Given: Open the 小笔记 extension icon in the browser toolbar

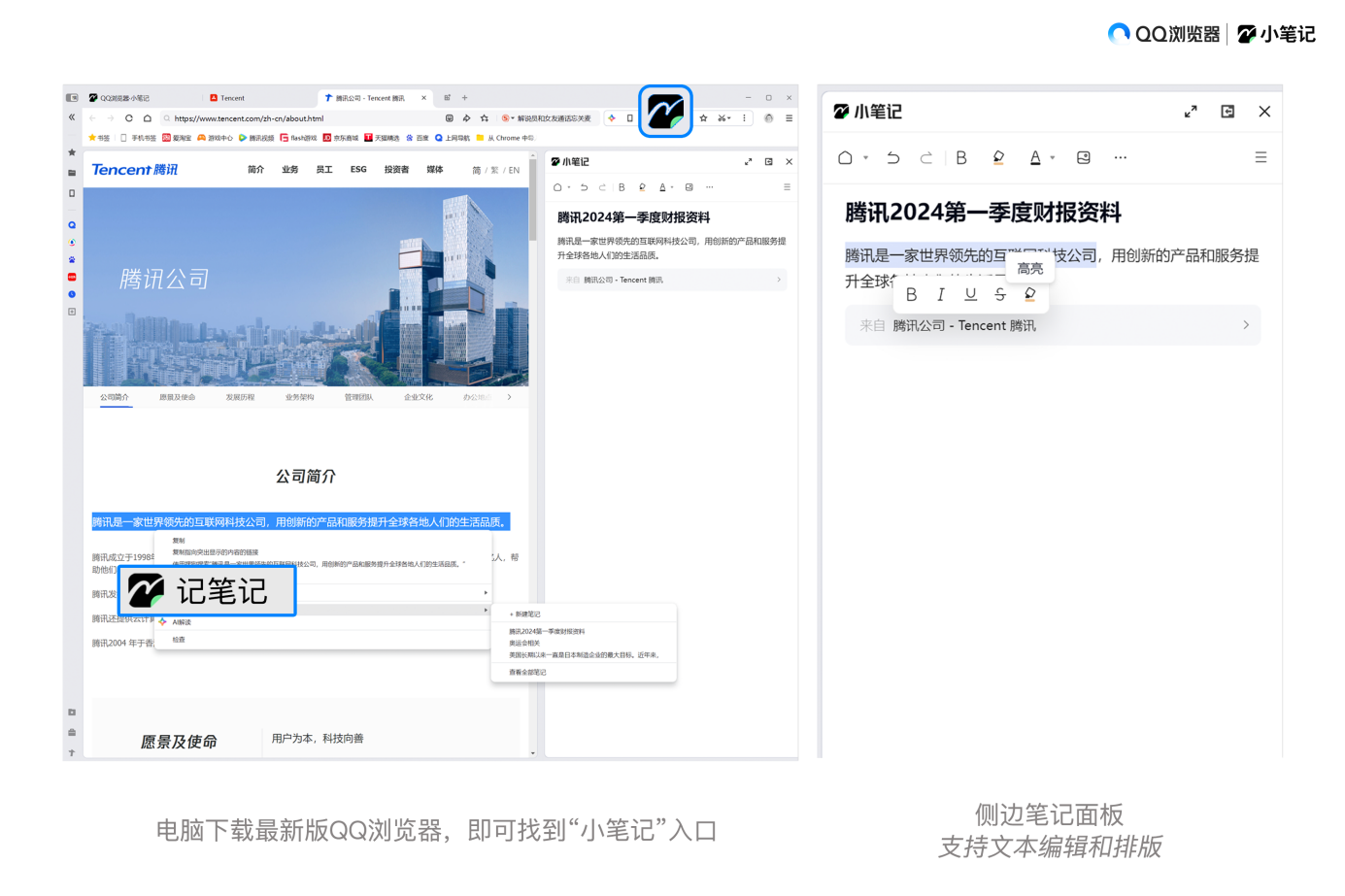Looking at the screenshot, I should coord(665,112).
